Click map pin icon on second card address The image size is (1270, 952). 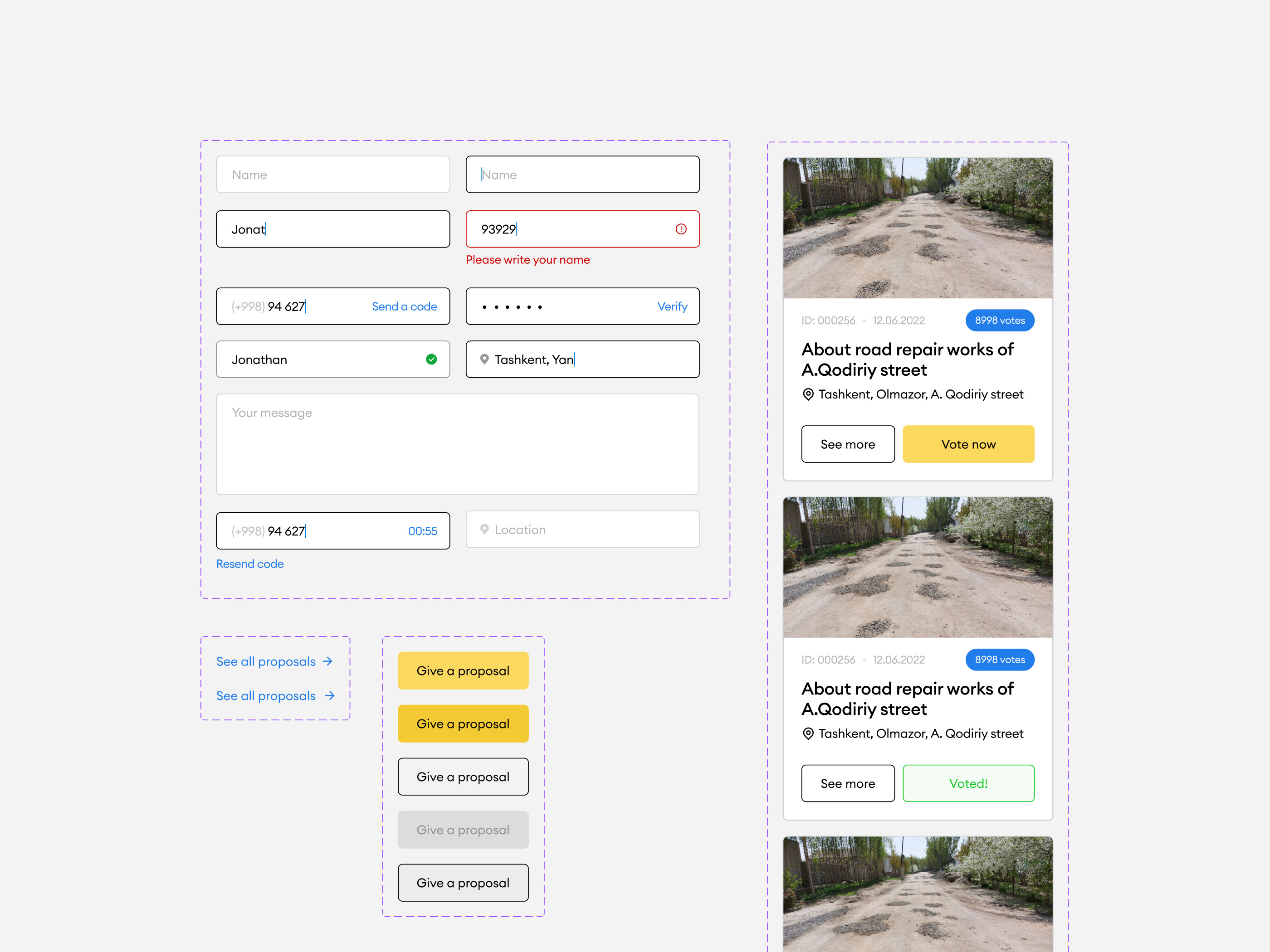point(808,733)
